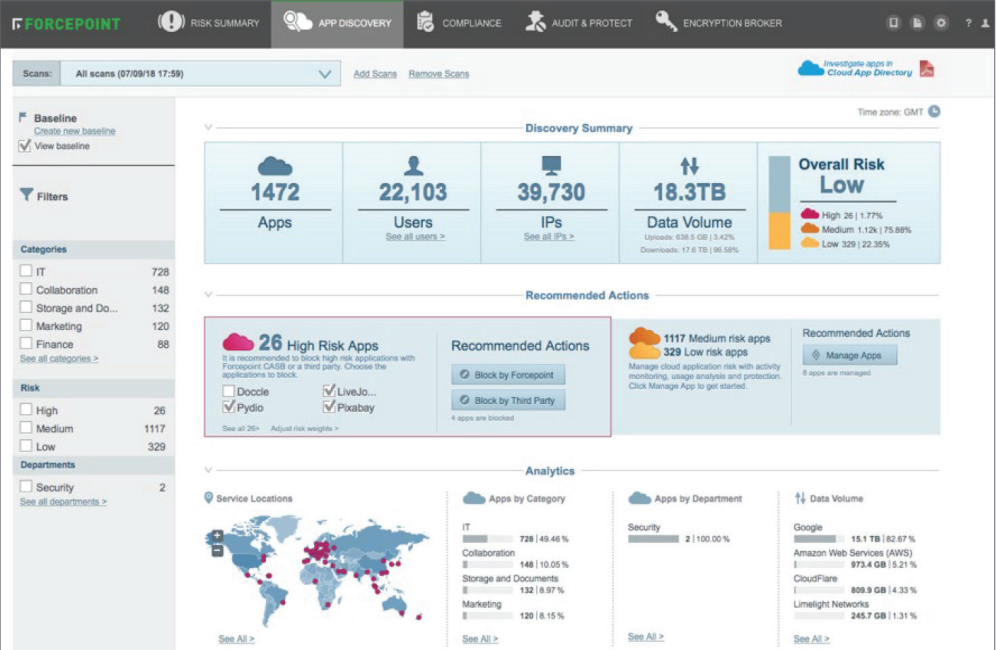This screenshot has height=650, width=996.
Task: Investigate apps in Cloud App Directory
Action: click(855, 68)
